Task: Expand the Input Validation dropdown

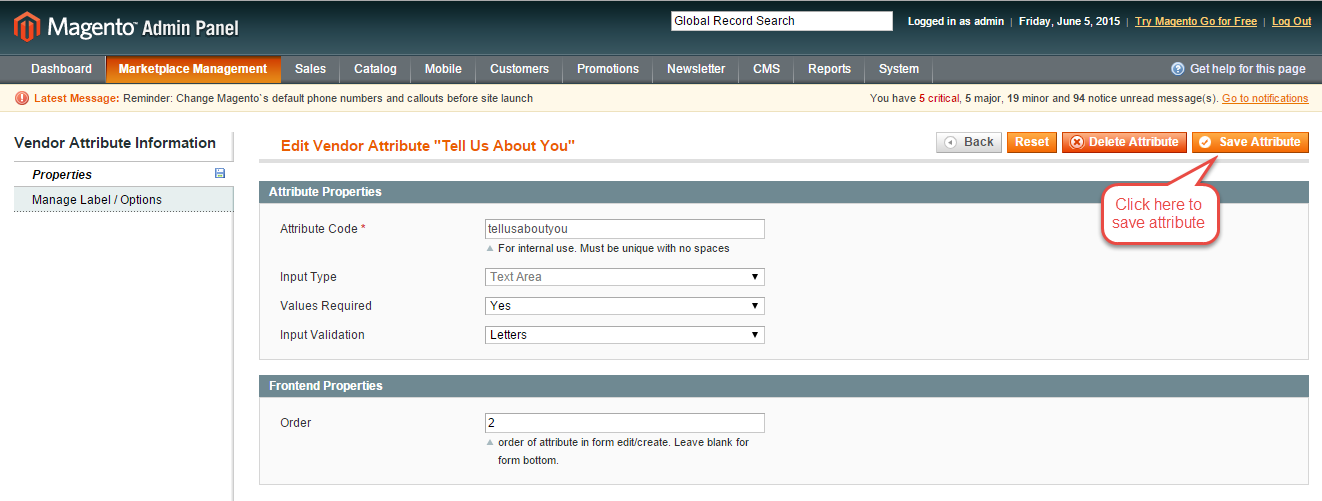Action: pyautogui.click(x=625, y=335)
